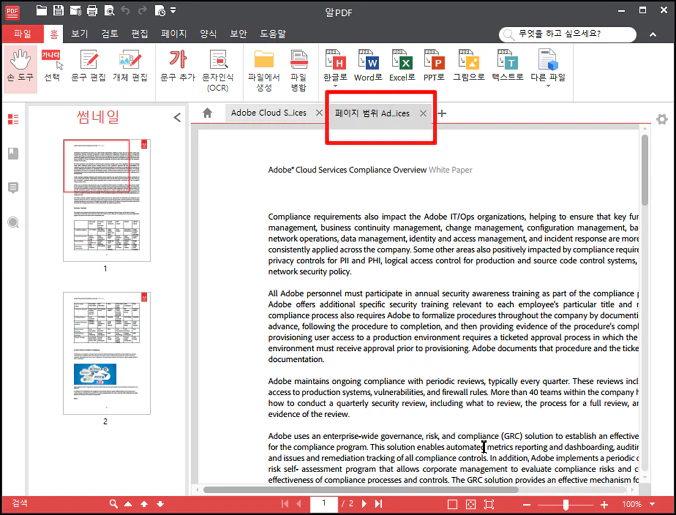
Task: Expand the quick access toolbar dropdown arrow
Action: [x=173, y=10]
